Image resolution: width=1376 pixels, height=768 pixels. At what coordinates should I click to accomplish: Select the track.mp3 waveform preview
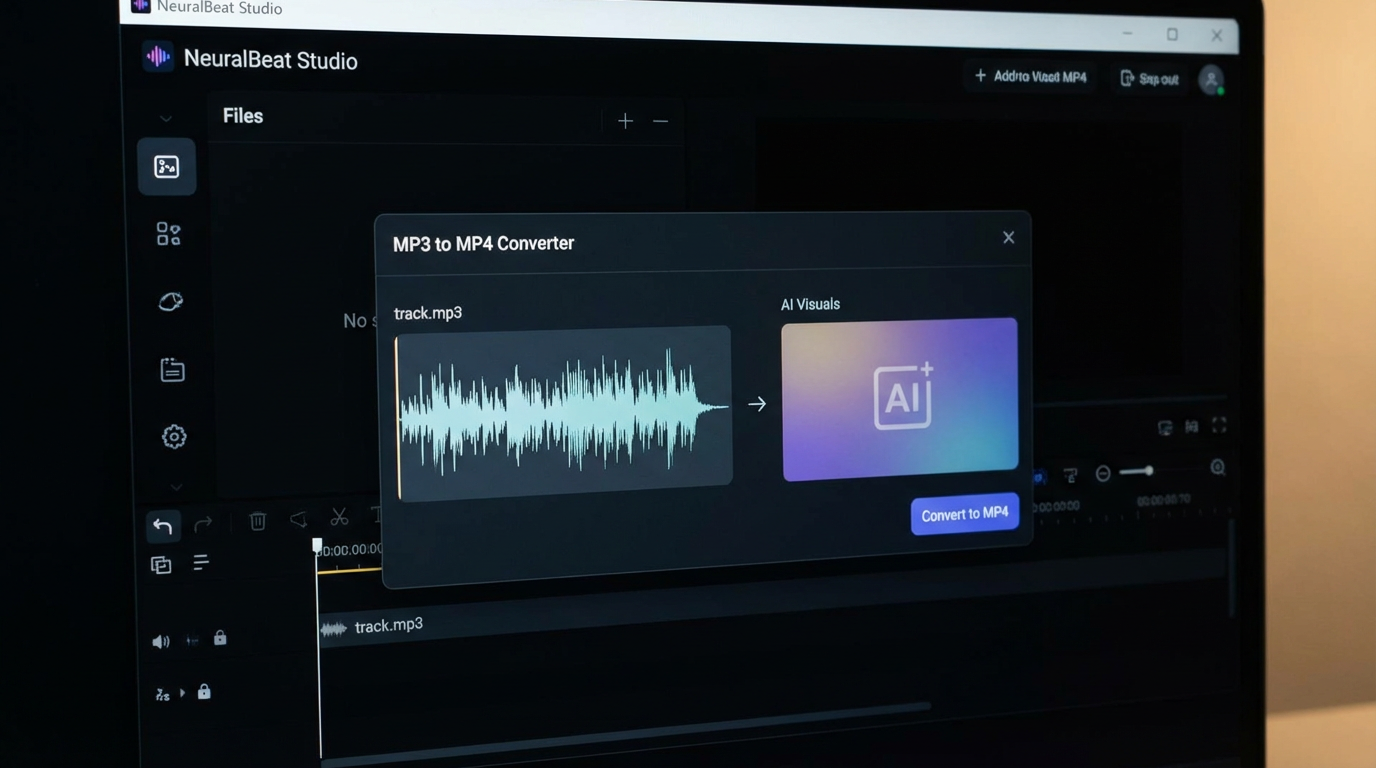[x=564, y=411]
